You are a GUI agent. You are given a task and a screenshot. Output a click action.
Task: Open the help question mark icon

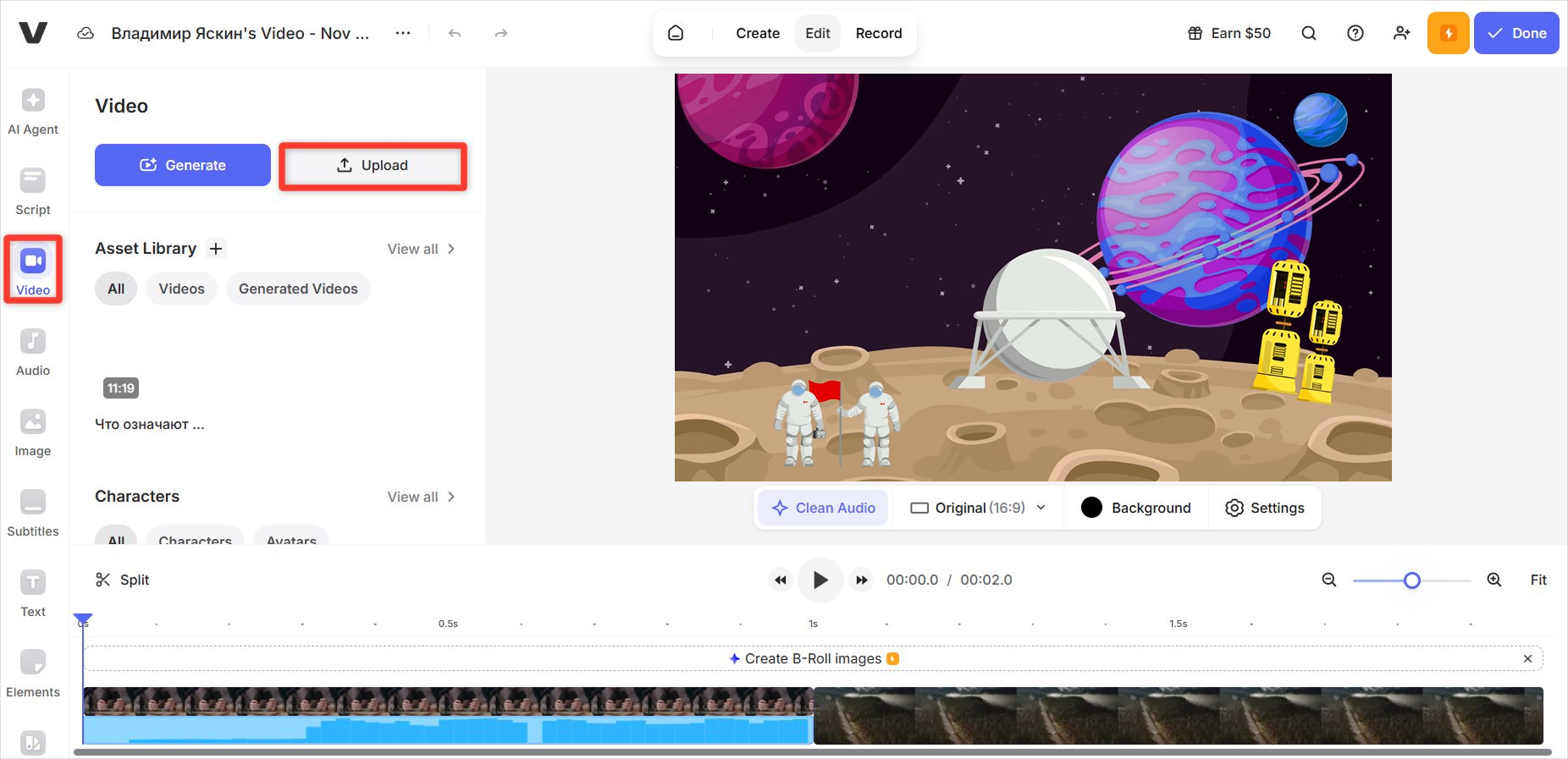[1355, 33]
